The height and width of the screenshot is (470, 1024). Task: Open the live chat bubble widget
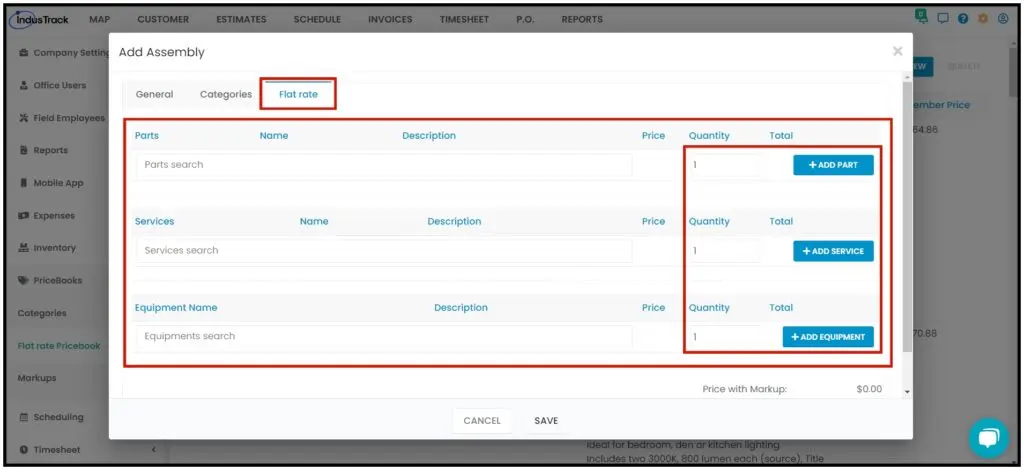coord(989,437)
